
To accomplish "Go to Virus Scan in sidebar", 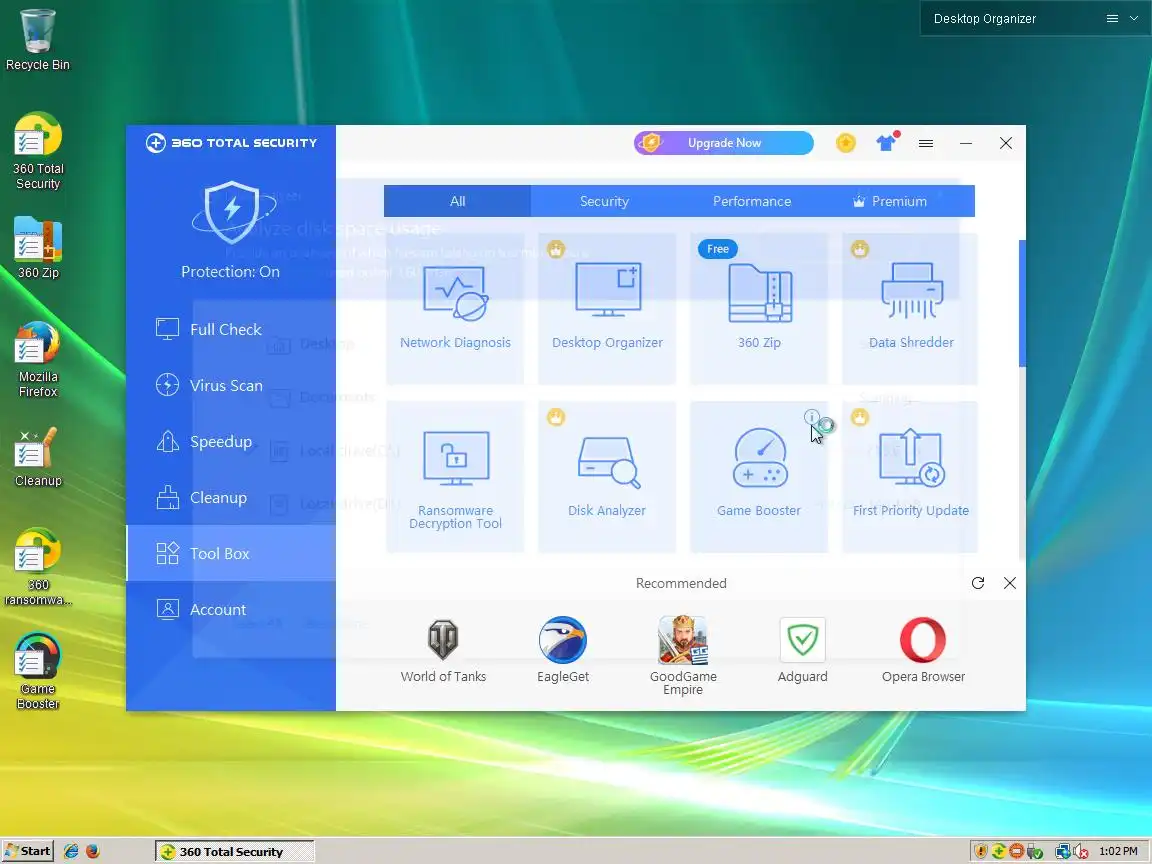I will (x=231, y=385).
